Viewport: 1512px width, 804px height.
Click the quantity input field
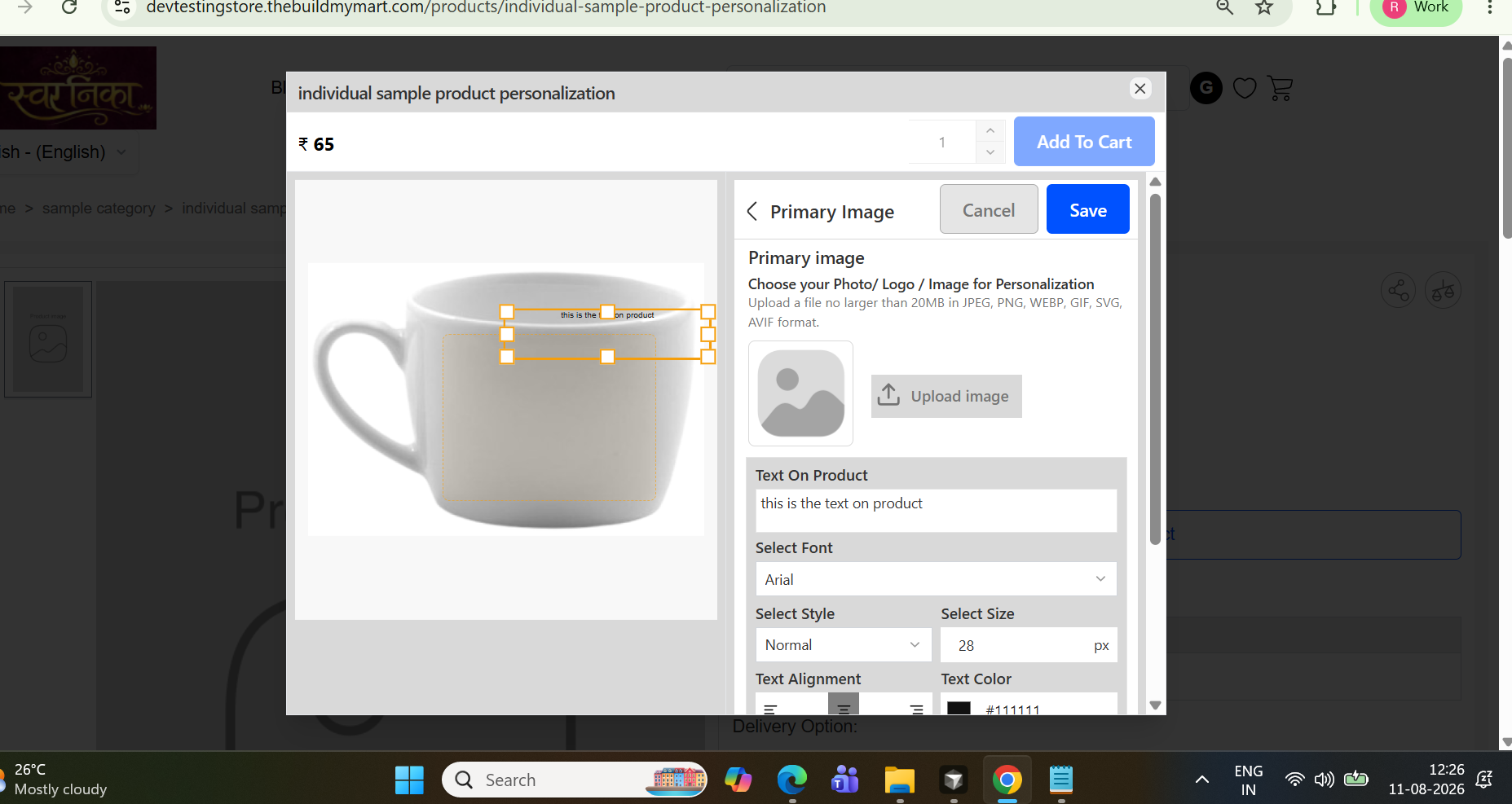942,142
